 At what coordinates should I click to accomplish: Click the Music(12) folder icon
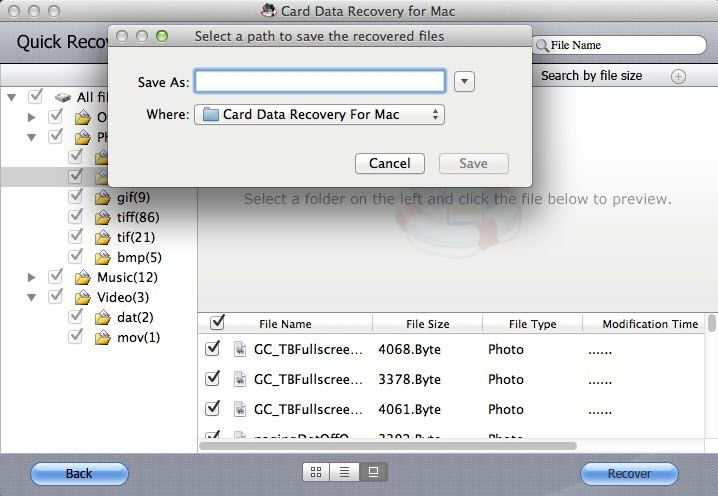tap(81, 277)
